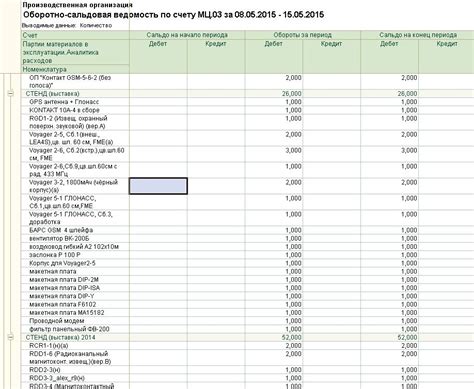The height and width of the screenshot is (389, 474).
Task: Click the 52,000 turnover debit total
Action: [x=291, y=337]
